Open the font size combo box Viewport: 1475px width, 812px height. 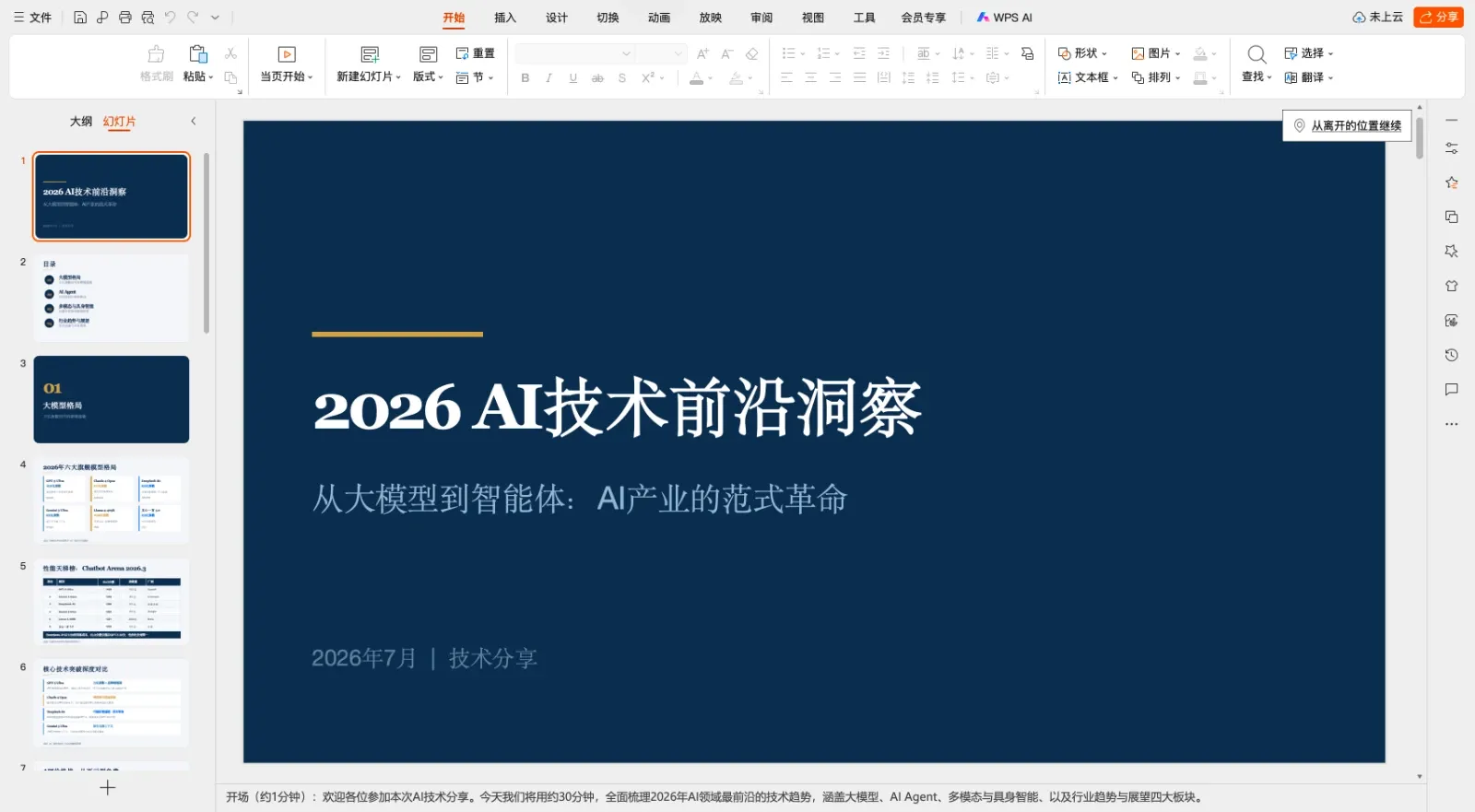tap(661, 53)
